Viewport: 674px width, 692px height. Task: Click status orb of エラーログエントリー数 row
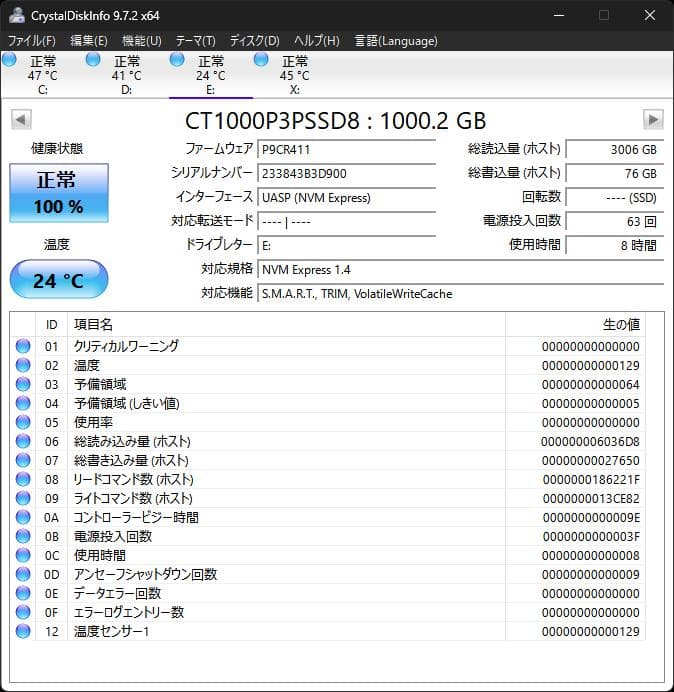(23, 612)
